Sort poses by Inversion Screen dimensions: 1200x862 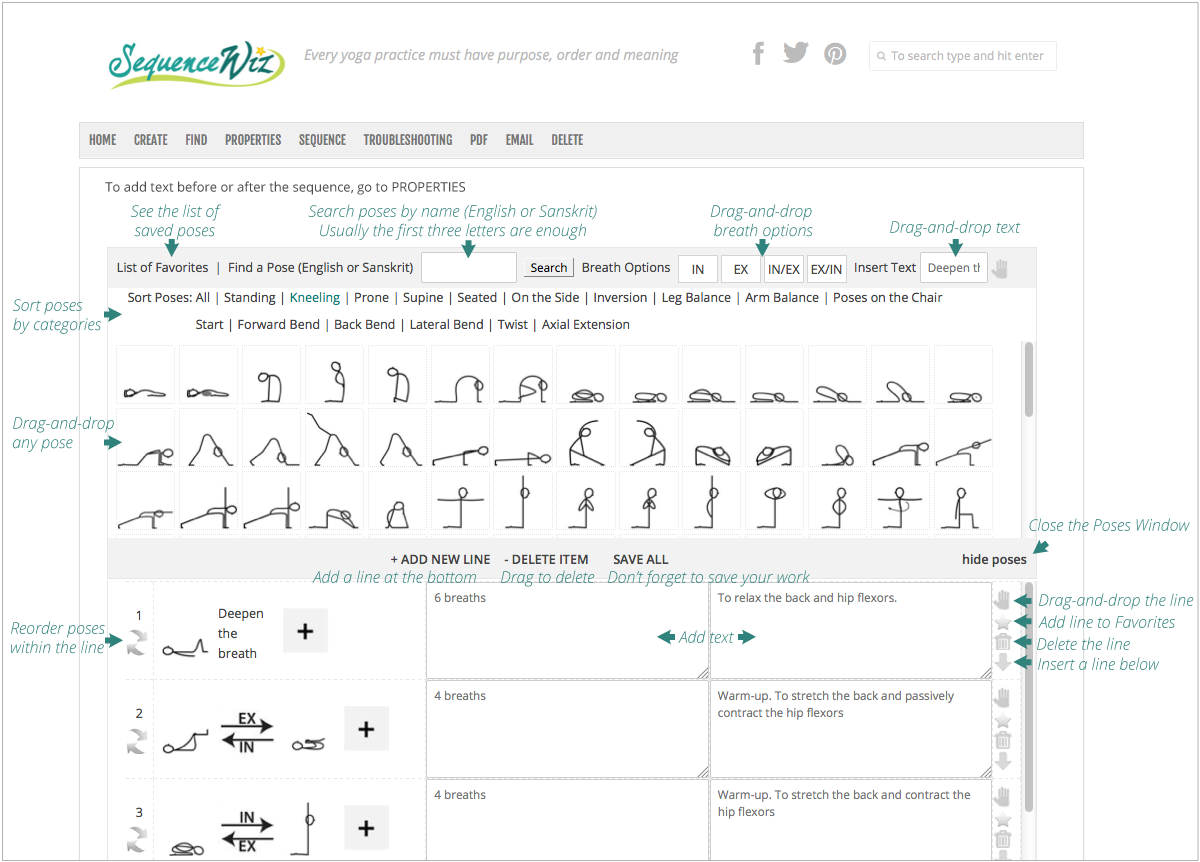[620, 297]
